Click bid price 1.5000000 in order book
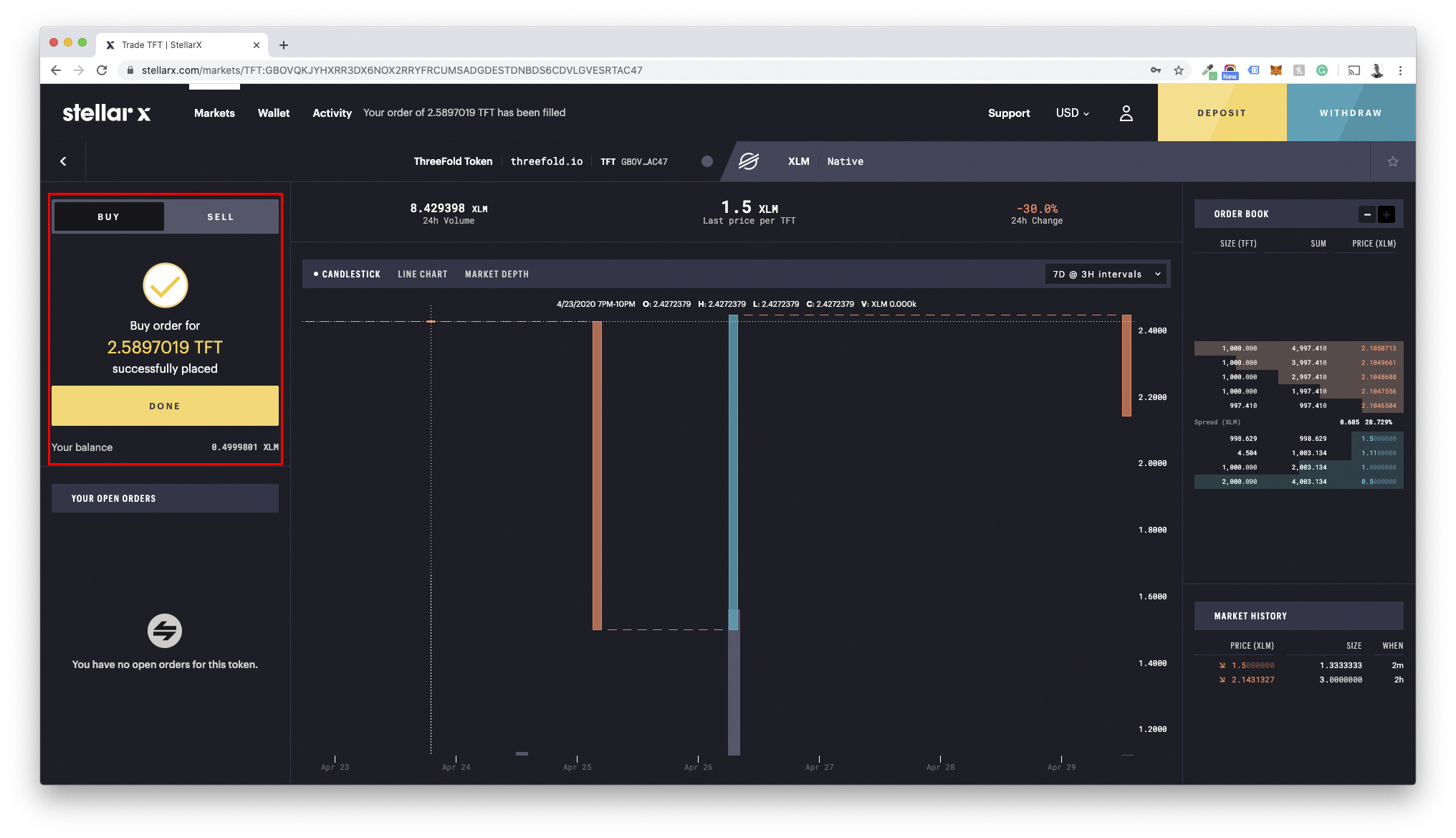Viewport: 1456px width, 838px height. click(1379, 439)
